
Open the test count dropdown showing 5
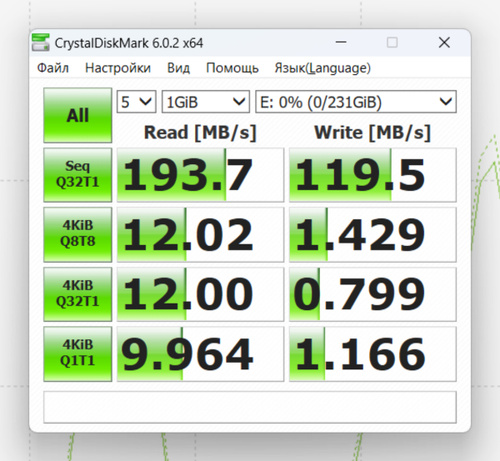[136, 102]
